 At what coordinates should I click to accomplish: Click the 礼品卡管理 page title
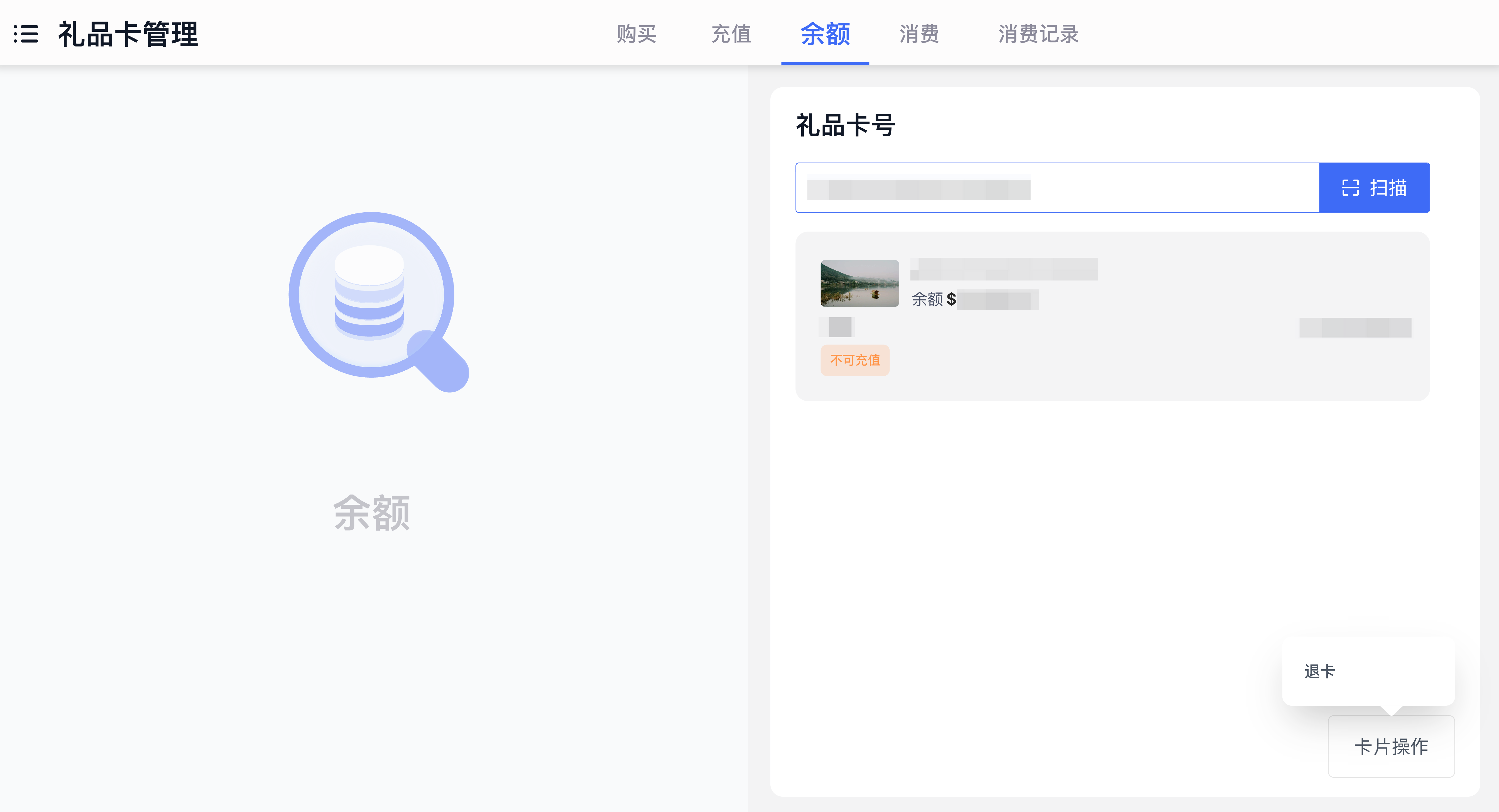point(128,34)
